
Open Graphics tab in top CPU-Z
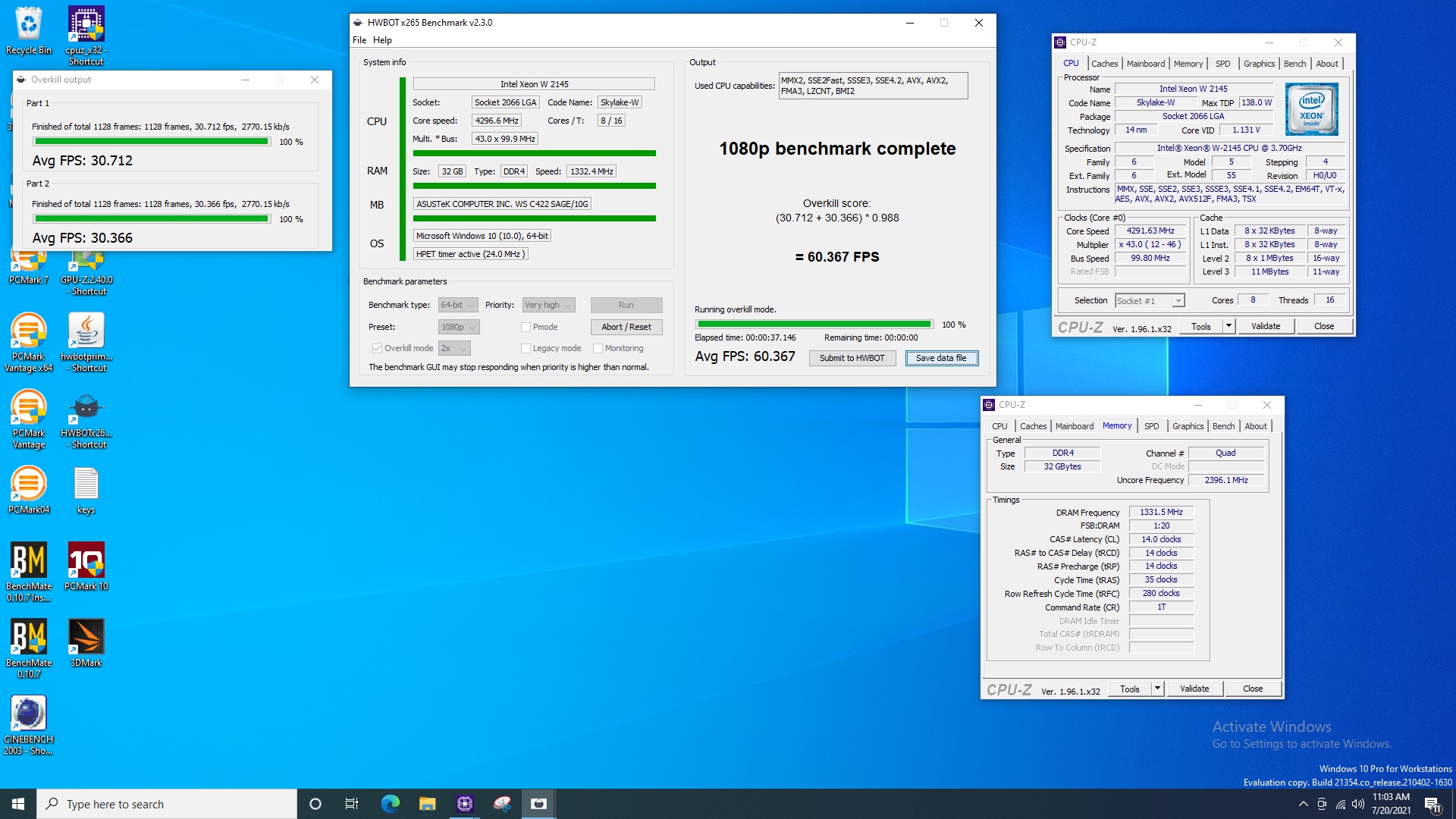(1259, 64)
